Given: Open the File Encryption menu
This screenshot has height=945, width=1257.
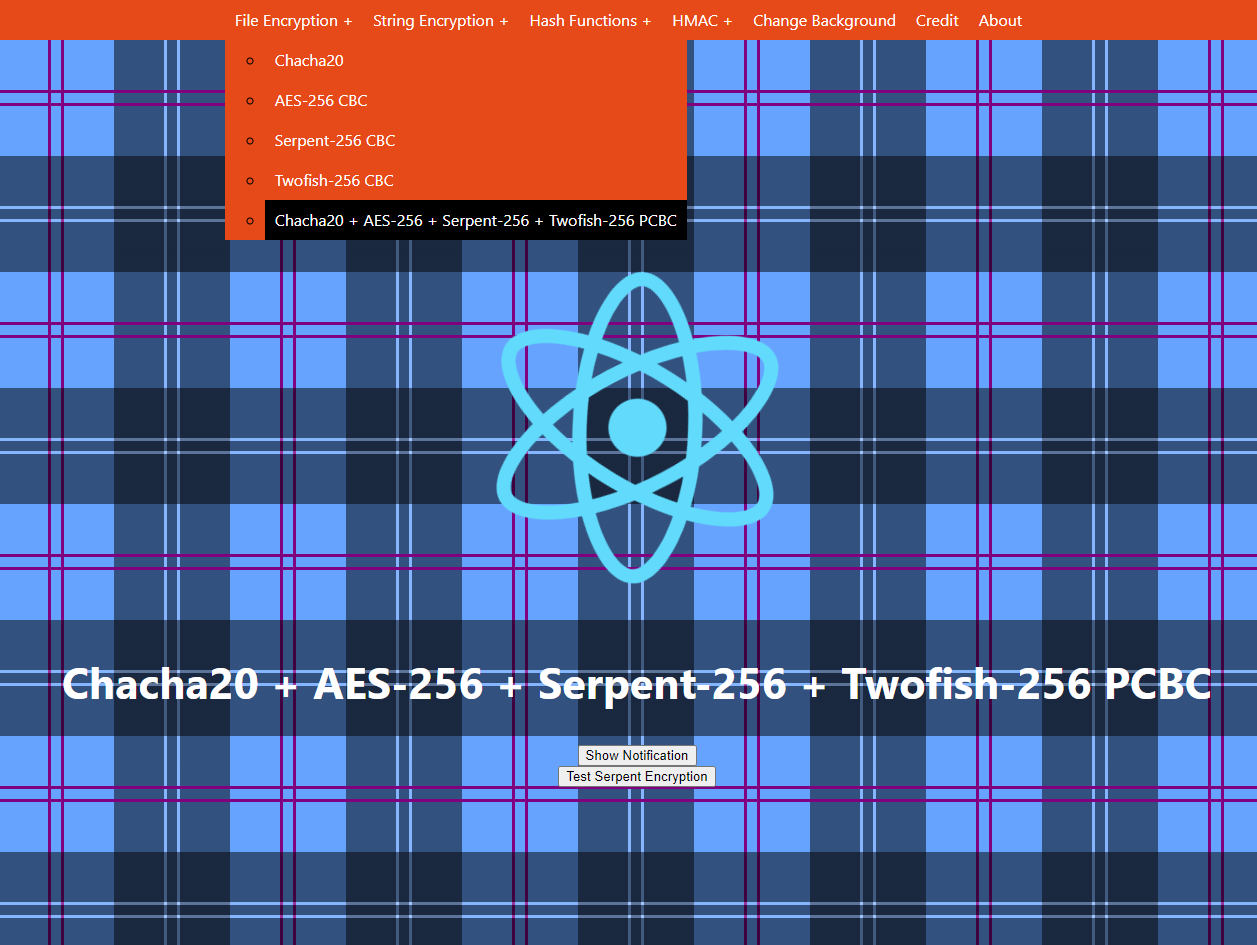Looking at the screenshot, I should (293, 20).
